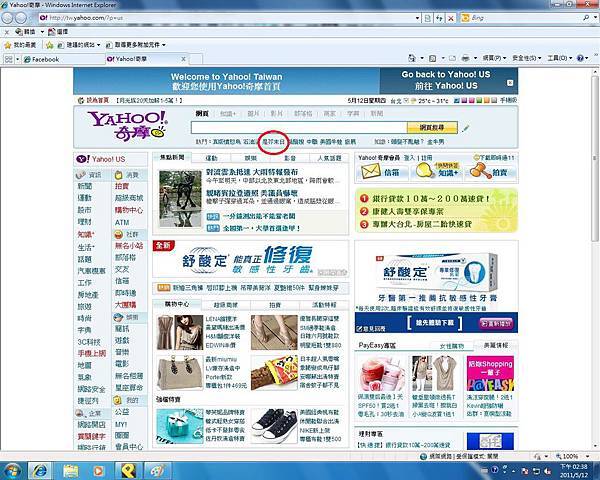
Task: Select the 拍賣 tab in shopping section
Action: point(275,305)
